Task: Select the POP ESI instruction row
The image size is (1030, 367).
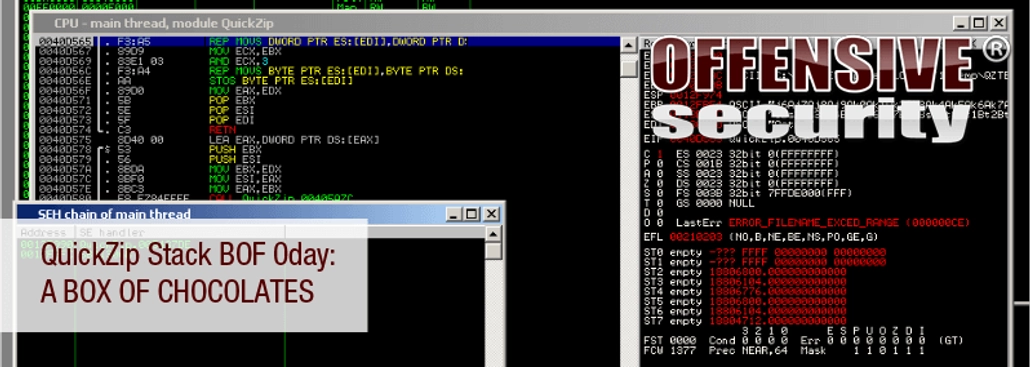Action: (327, 110)
